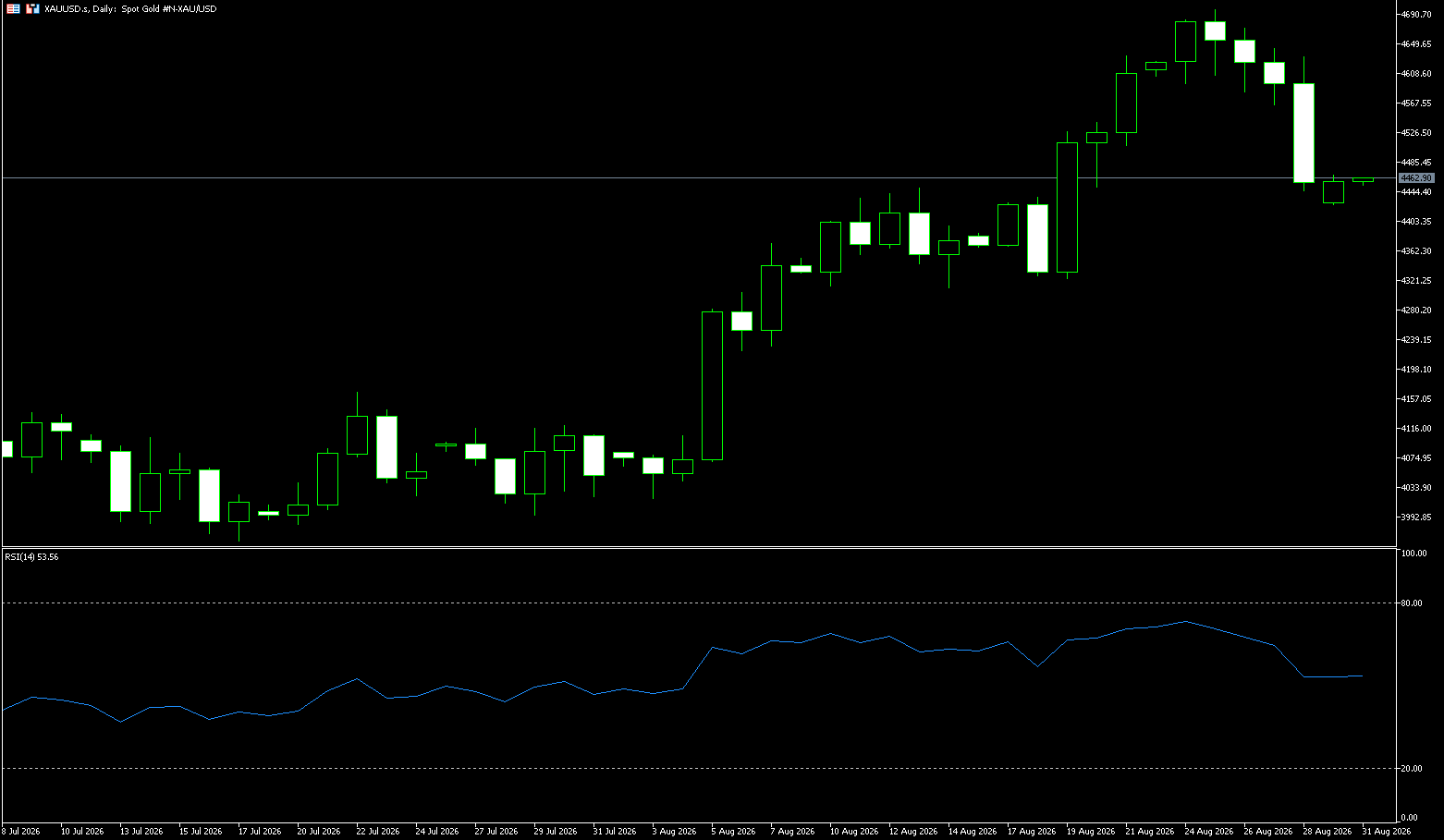Select the 4033.90 price level label

[x=1416, y=488]
